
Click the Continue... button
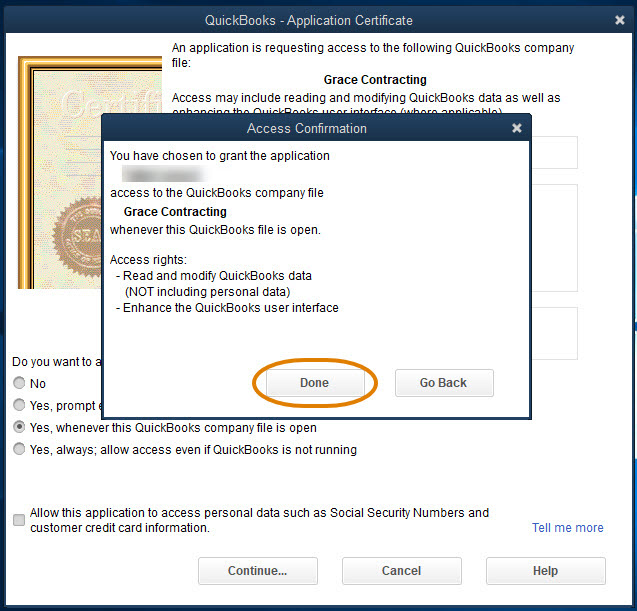click(x=258, y=571)
